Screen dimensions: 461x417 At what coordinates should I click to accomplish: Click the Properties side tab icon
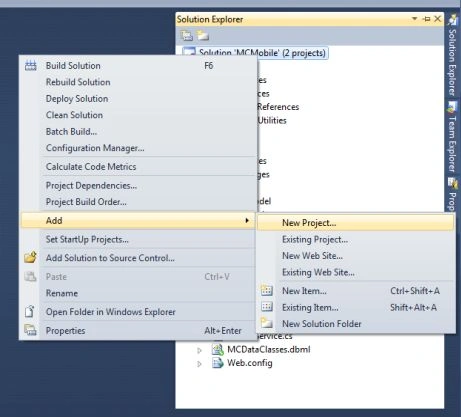453,183
